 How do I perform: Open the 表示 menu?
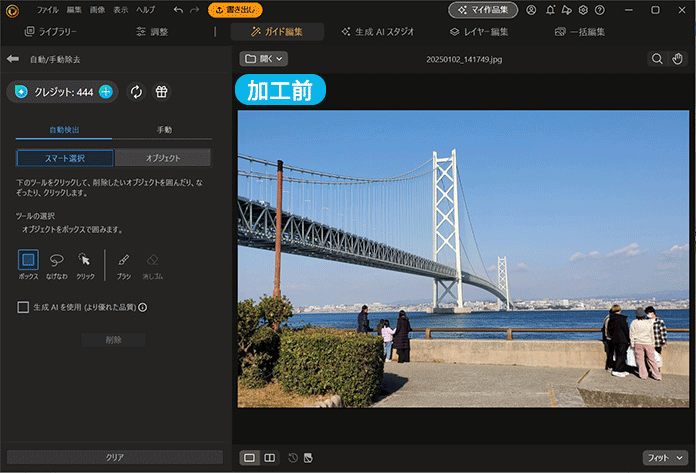click(120, 10)
